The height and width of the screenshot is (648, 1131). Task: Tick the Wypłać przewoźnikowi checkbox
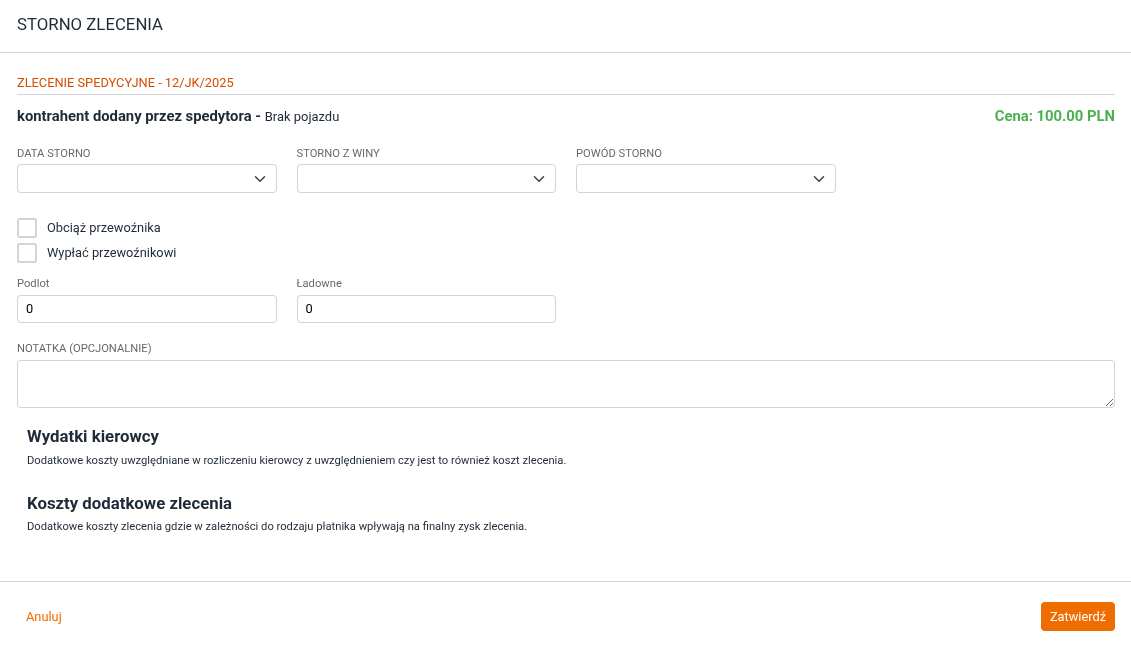(27, 253)
